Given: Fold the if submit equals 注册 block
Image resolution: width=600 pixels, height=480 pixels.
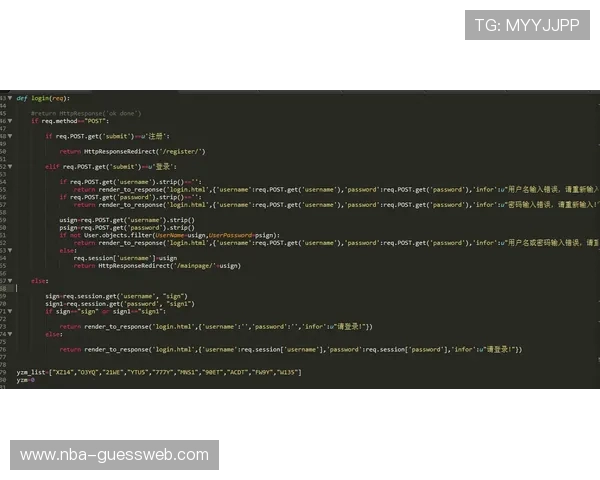Looking at the screenshot, I should point(10,135).
